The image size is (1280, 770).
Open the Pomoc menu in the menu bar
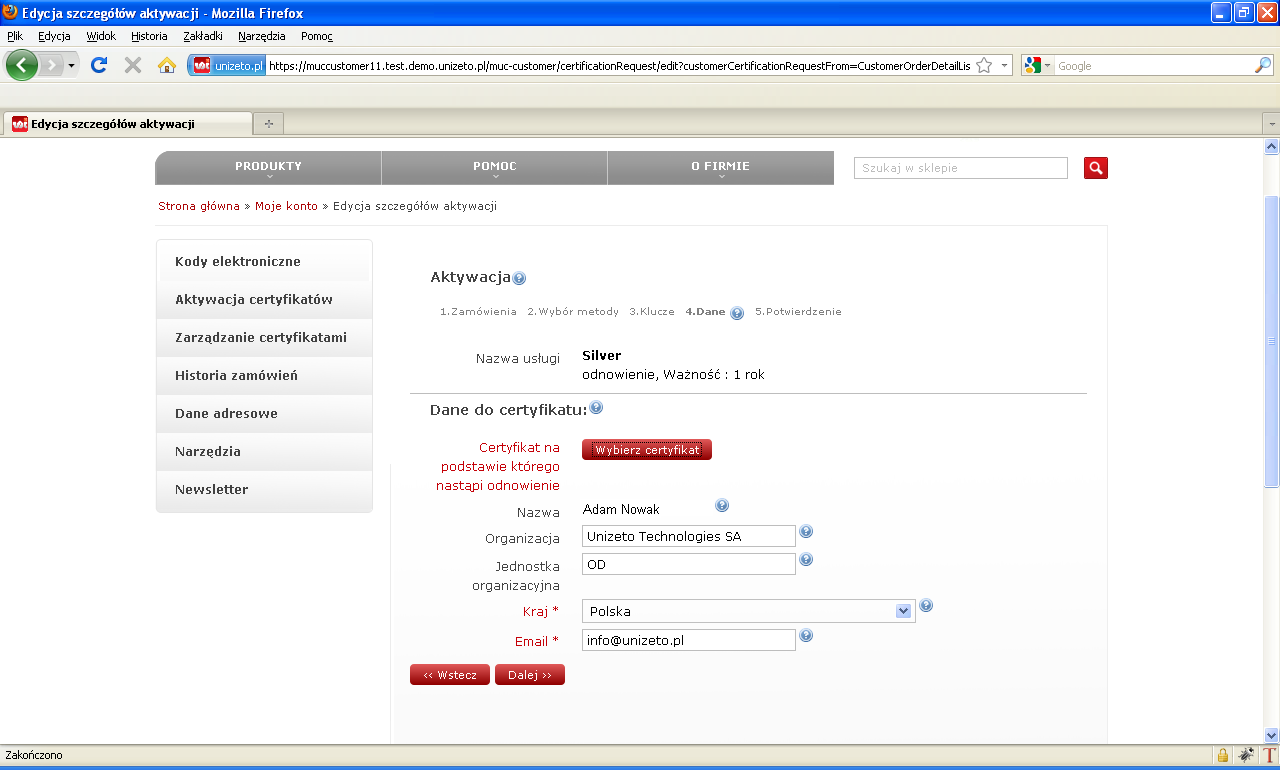317,36
